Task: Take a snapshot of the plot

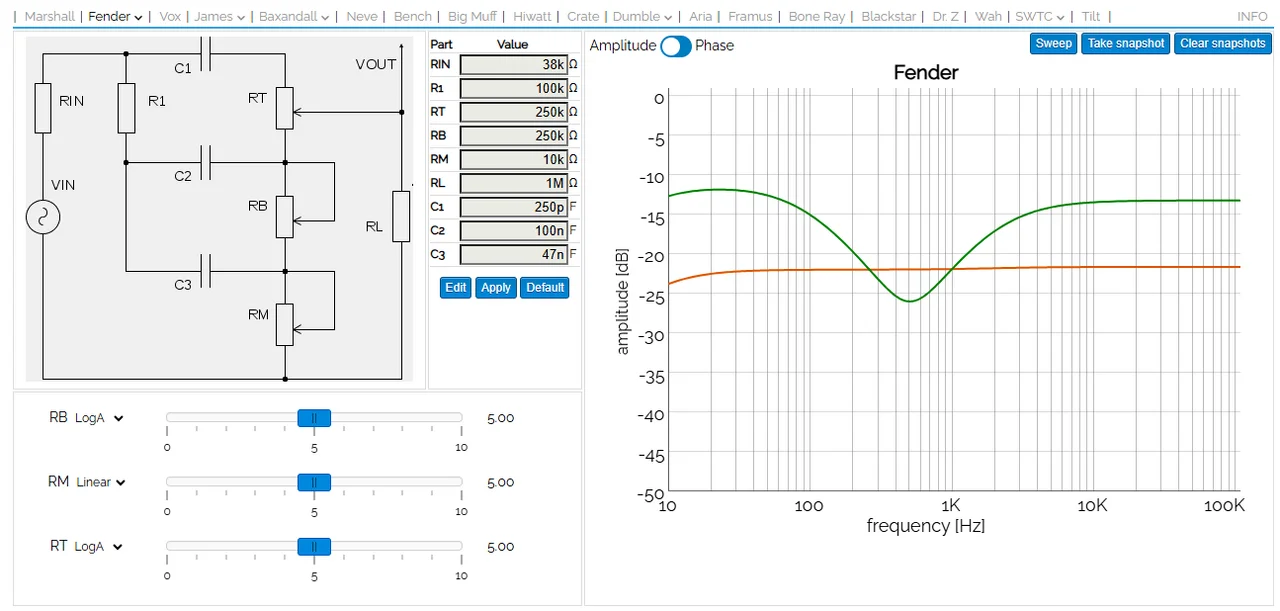Action: pos(1125,44)
